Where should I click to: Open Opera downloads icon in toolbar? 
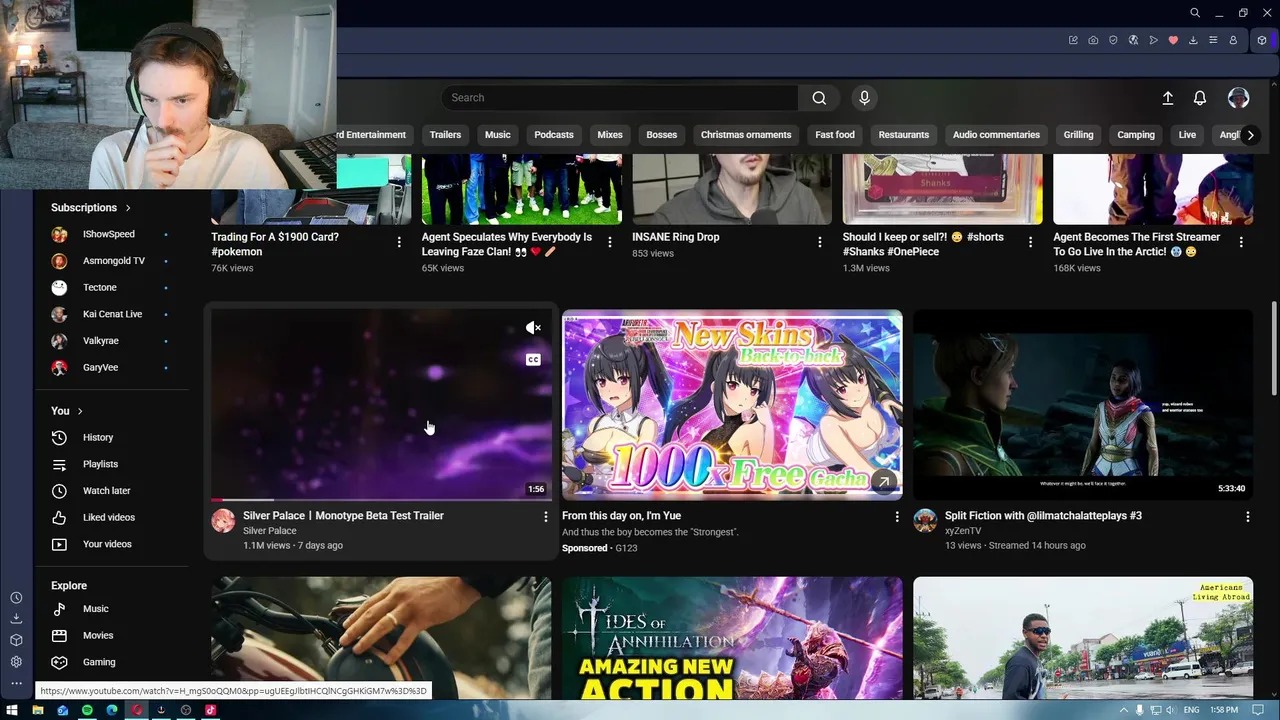(1193, 40)
